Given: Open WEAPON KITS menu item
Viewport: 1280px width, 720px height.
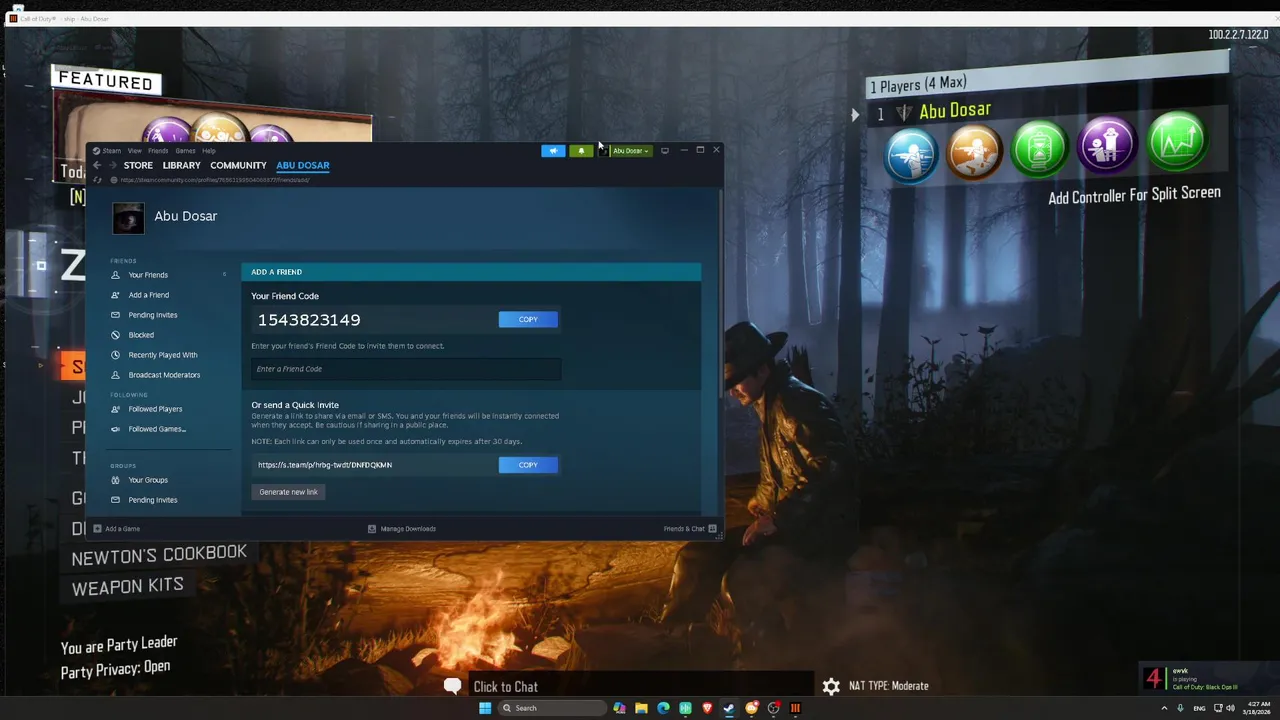Looking at the screenshot, I should pos(127,587).
